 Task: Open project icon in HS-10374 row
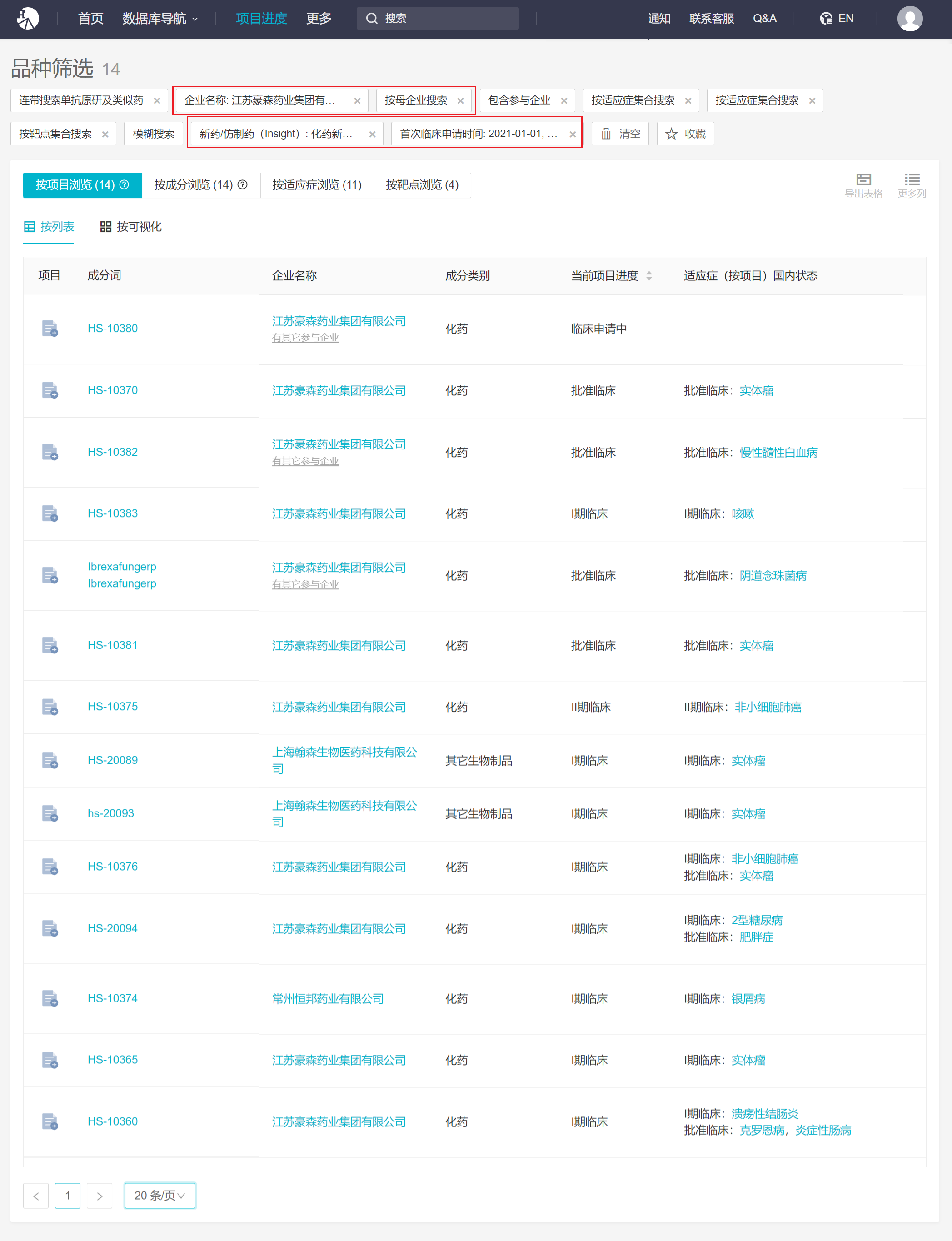point(50,998)
